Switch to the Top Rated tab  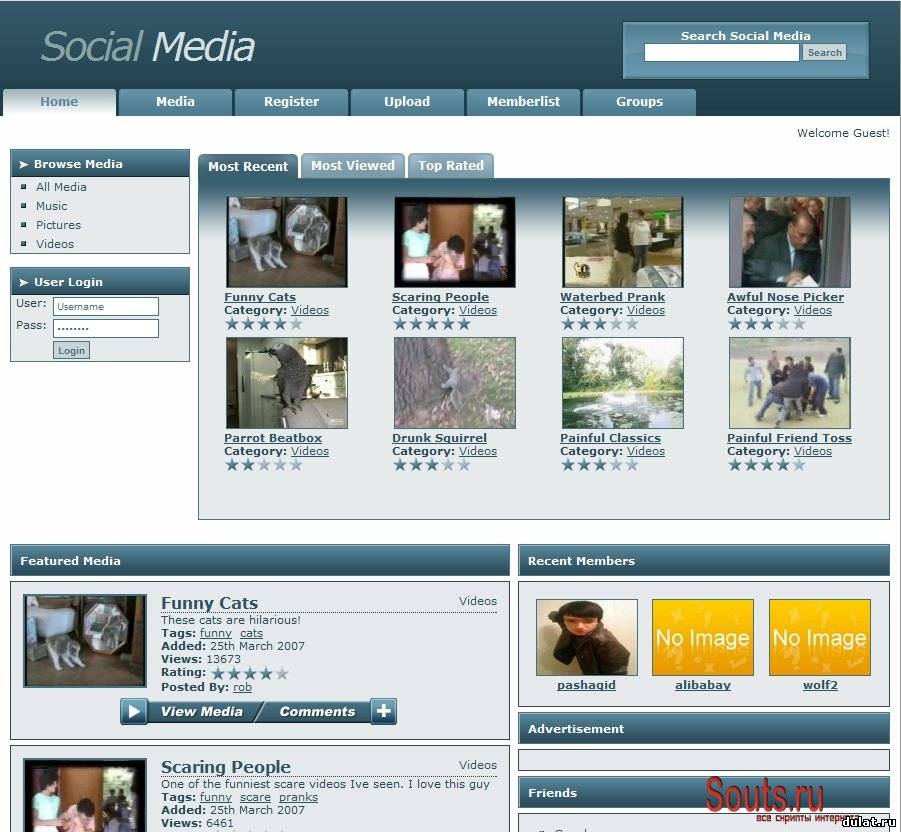(x=450, y=166)
